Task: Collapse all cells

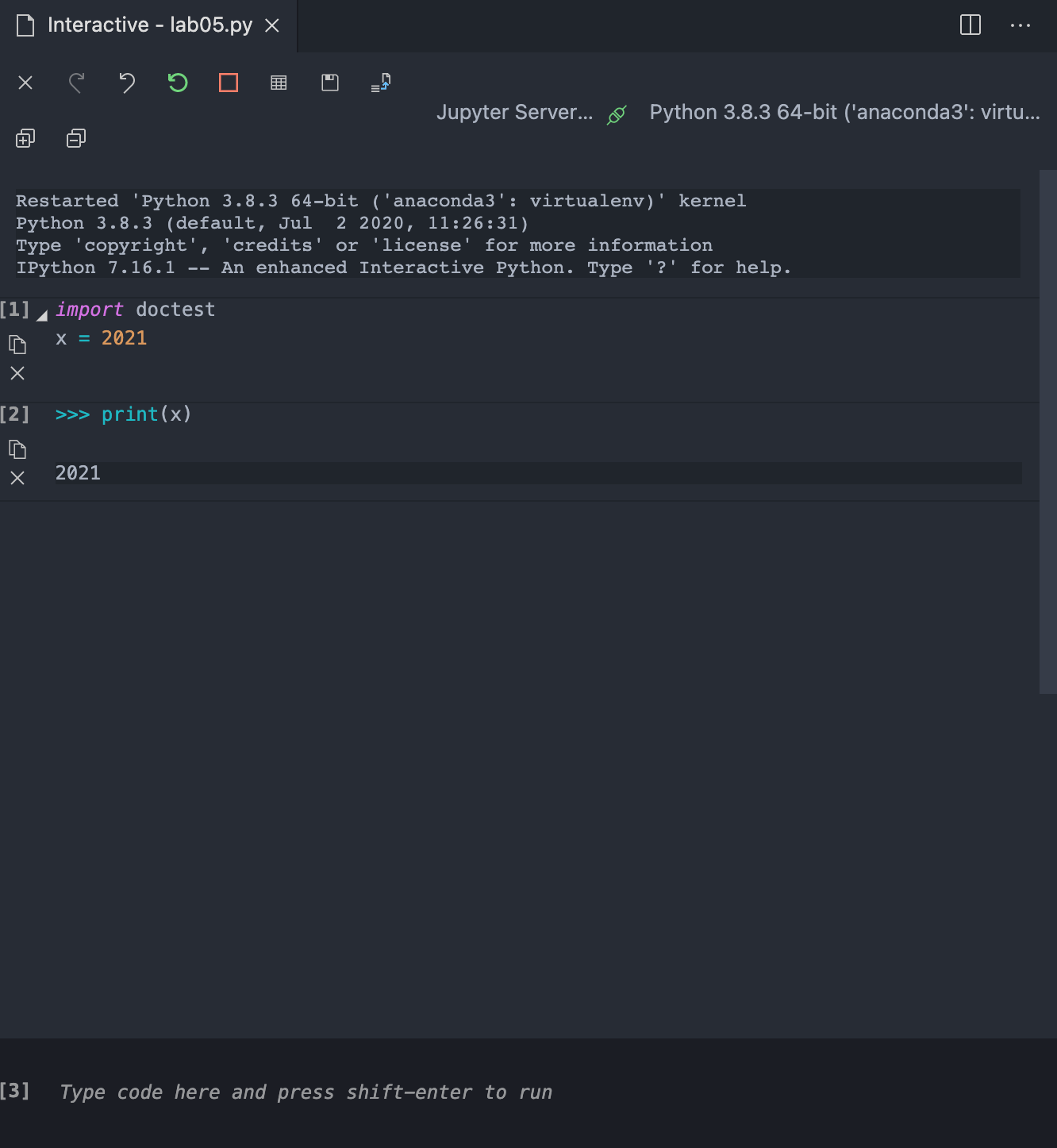Action: point(75,138)
